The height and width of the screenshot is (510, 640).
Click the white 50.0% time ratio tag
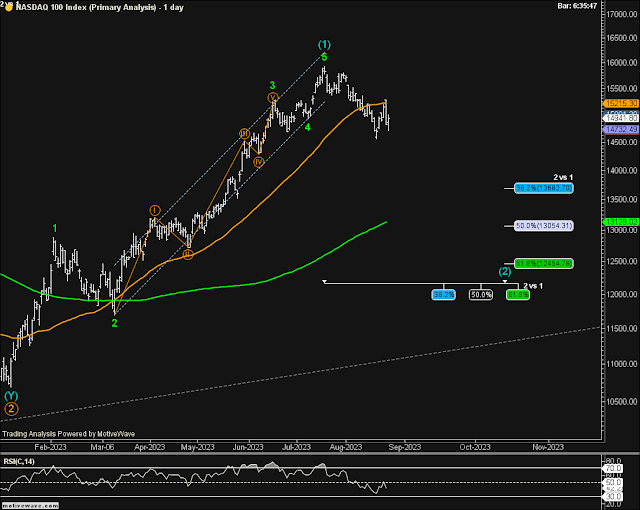click(x=481, y=295)
